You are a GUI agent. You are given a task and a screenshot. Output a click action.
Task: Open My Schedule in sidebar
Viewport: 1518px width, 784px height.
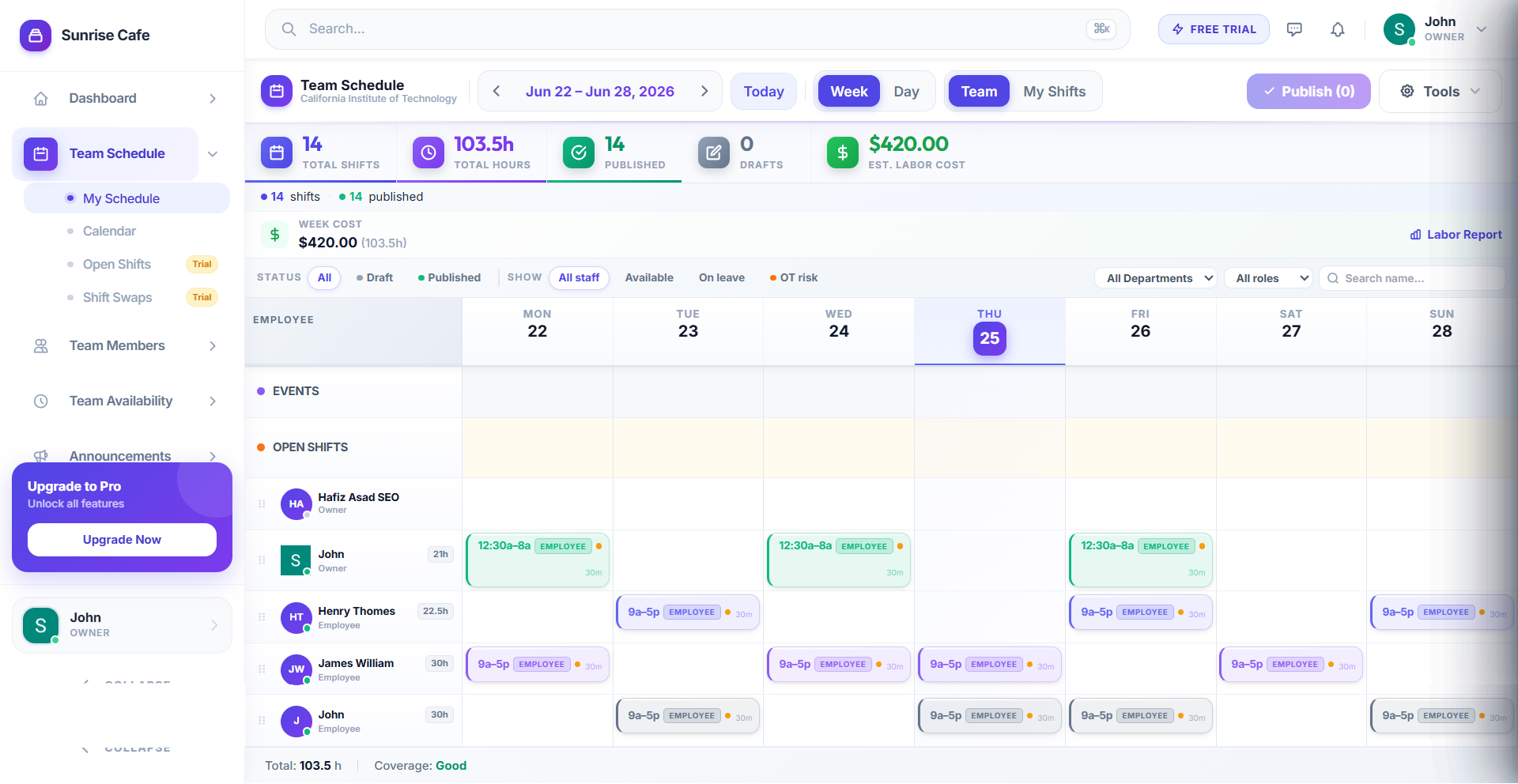point(126,198)
